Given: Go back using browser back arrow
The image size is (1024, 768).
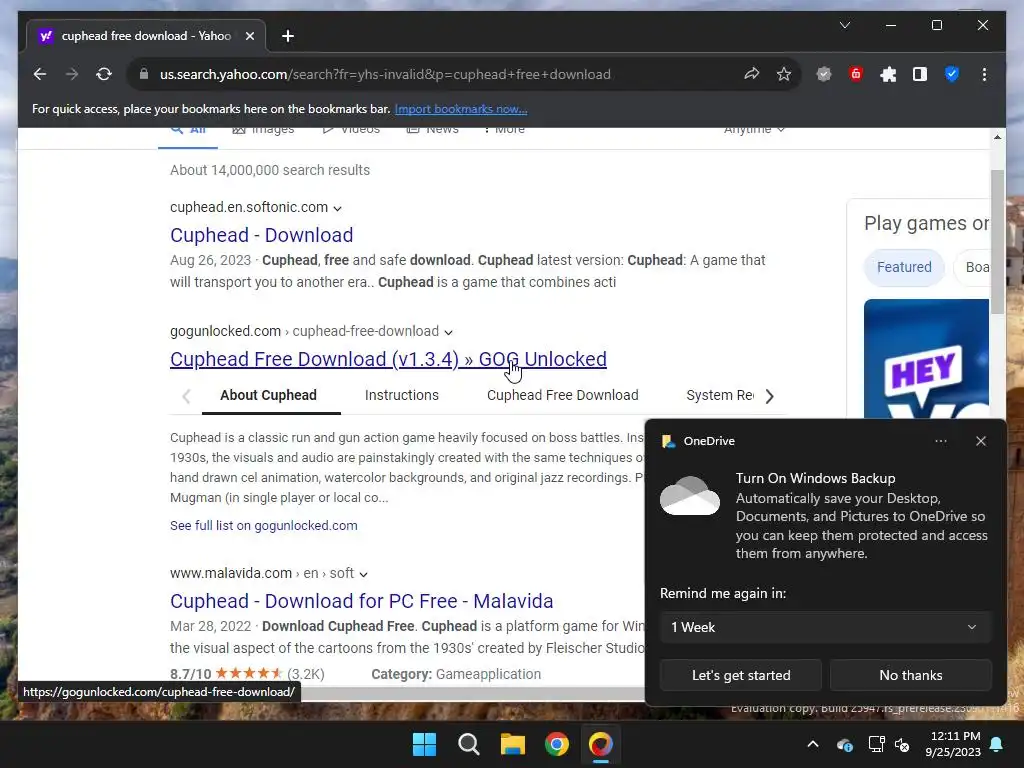Looking at the screenshot, I should pos(40,74).
